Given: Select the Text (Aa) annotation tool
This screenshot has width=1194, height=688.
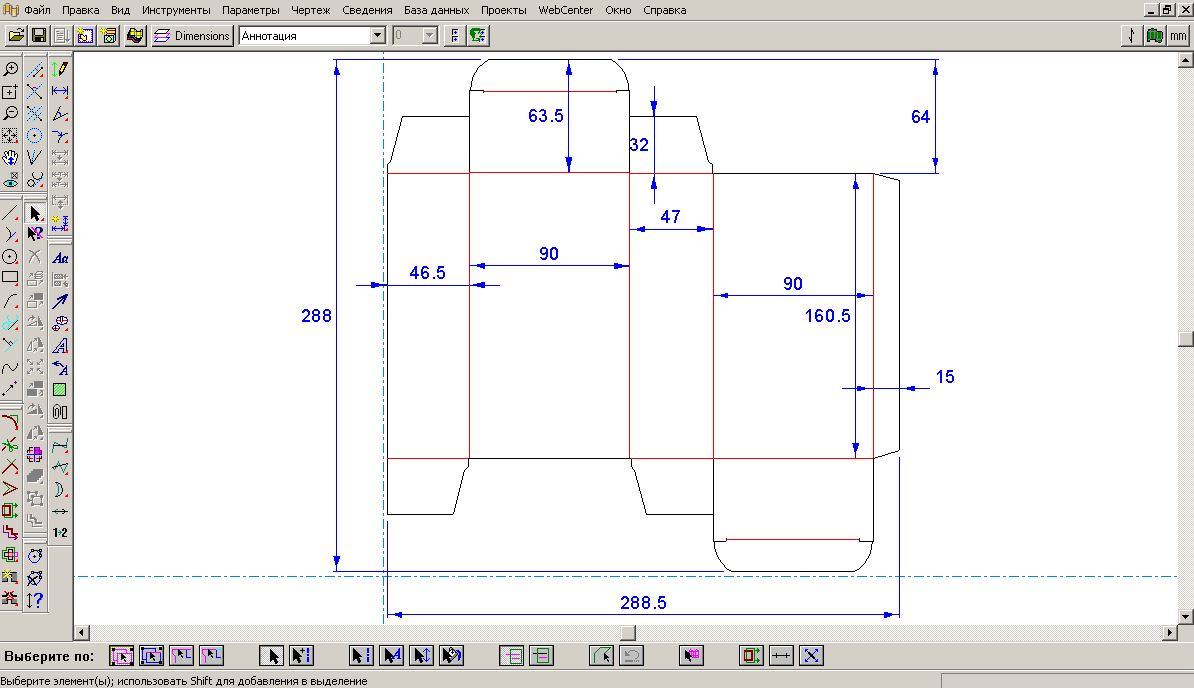Looking at the screenshot, I should coord(60,257).
